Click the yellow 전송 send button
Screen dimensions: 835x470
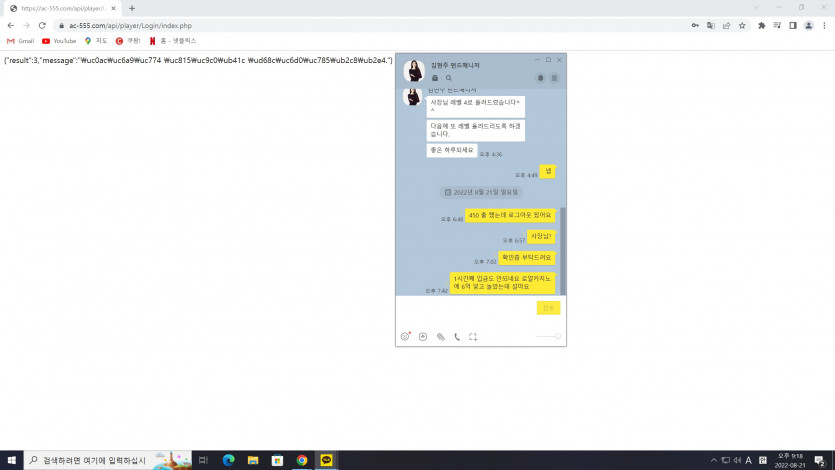click(549, 308)
